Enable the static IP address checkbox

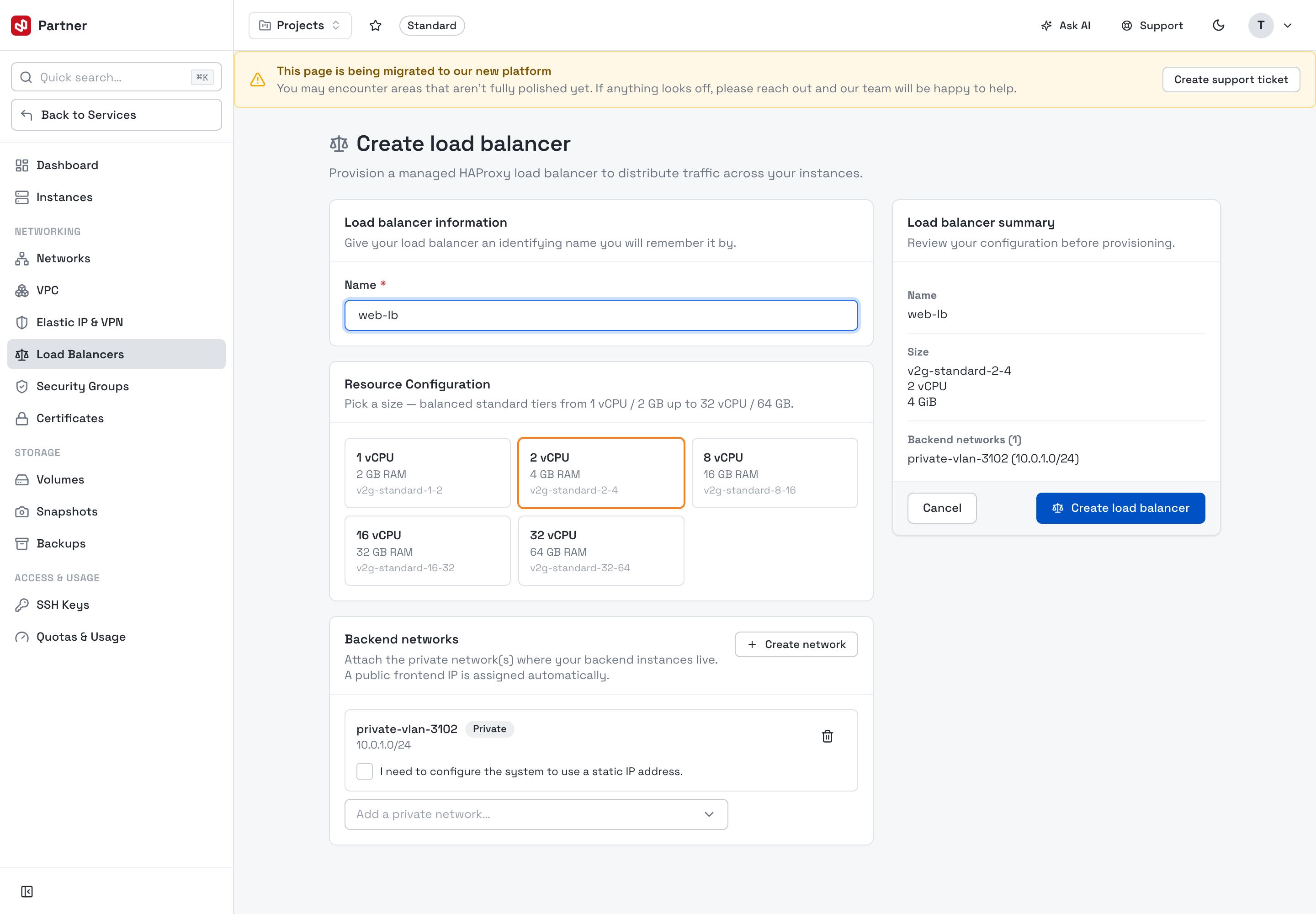click(x=365, y=771)
